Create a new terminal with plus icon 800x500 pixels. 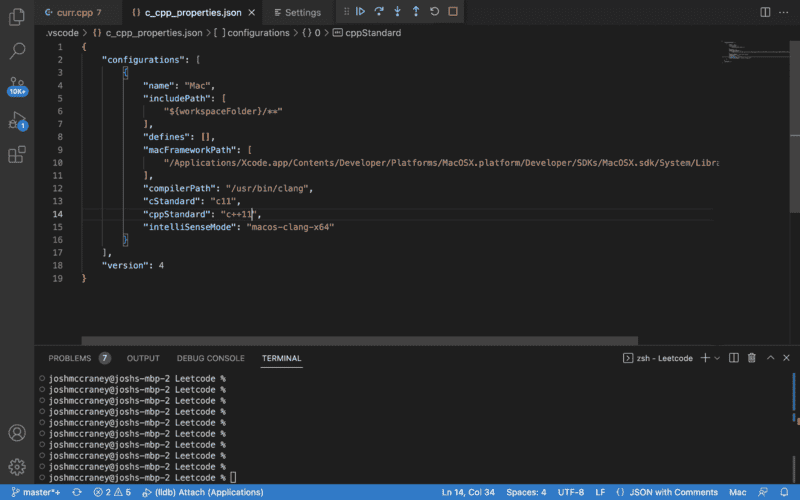click(x=705, y=358)
